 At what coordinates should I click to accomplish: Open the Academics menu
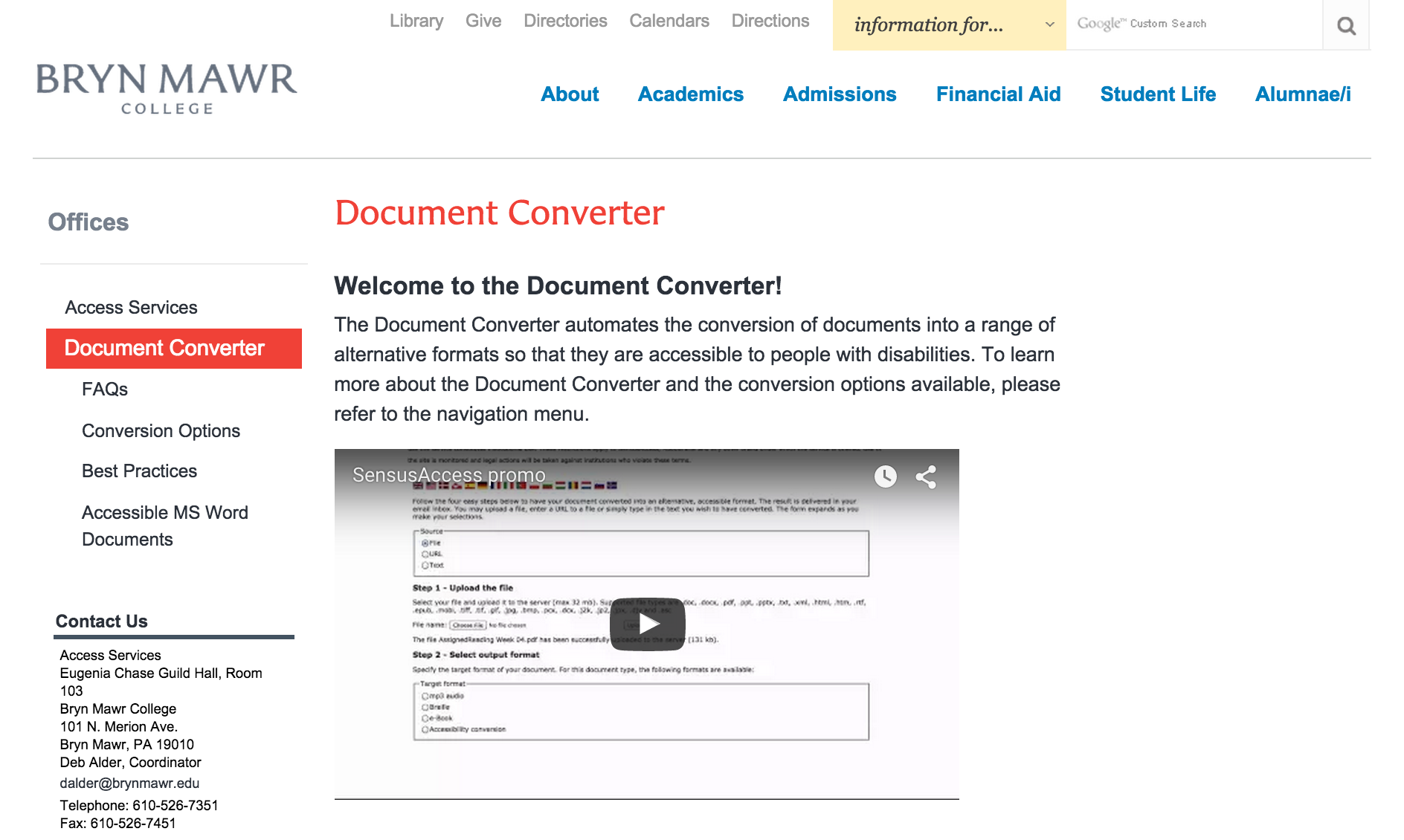click(x=691, y=94)
